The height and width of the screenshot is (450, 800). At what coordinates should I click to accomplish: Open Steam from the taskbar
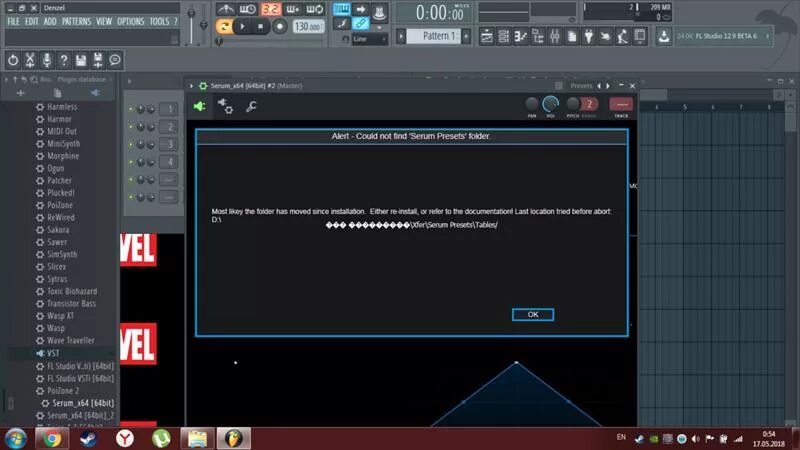[x=88, y=438]
